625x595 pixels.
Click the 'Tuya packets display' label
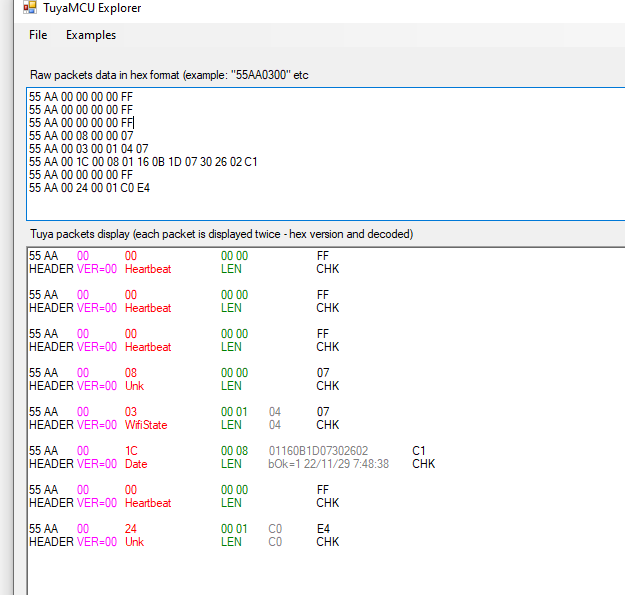click(222, 234)
